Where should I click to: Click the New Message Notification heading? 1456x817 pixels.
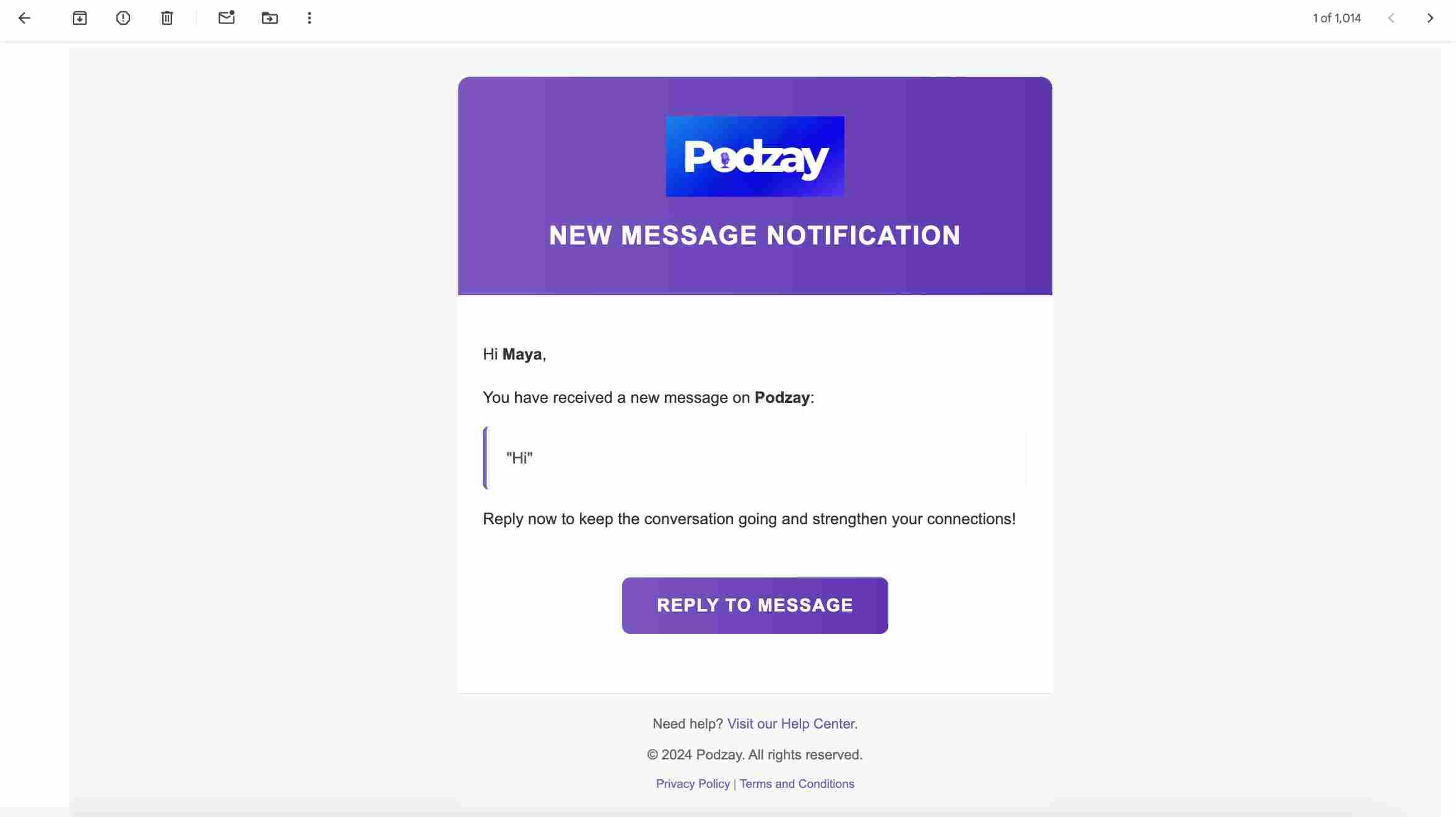click(755, 236)
